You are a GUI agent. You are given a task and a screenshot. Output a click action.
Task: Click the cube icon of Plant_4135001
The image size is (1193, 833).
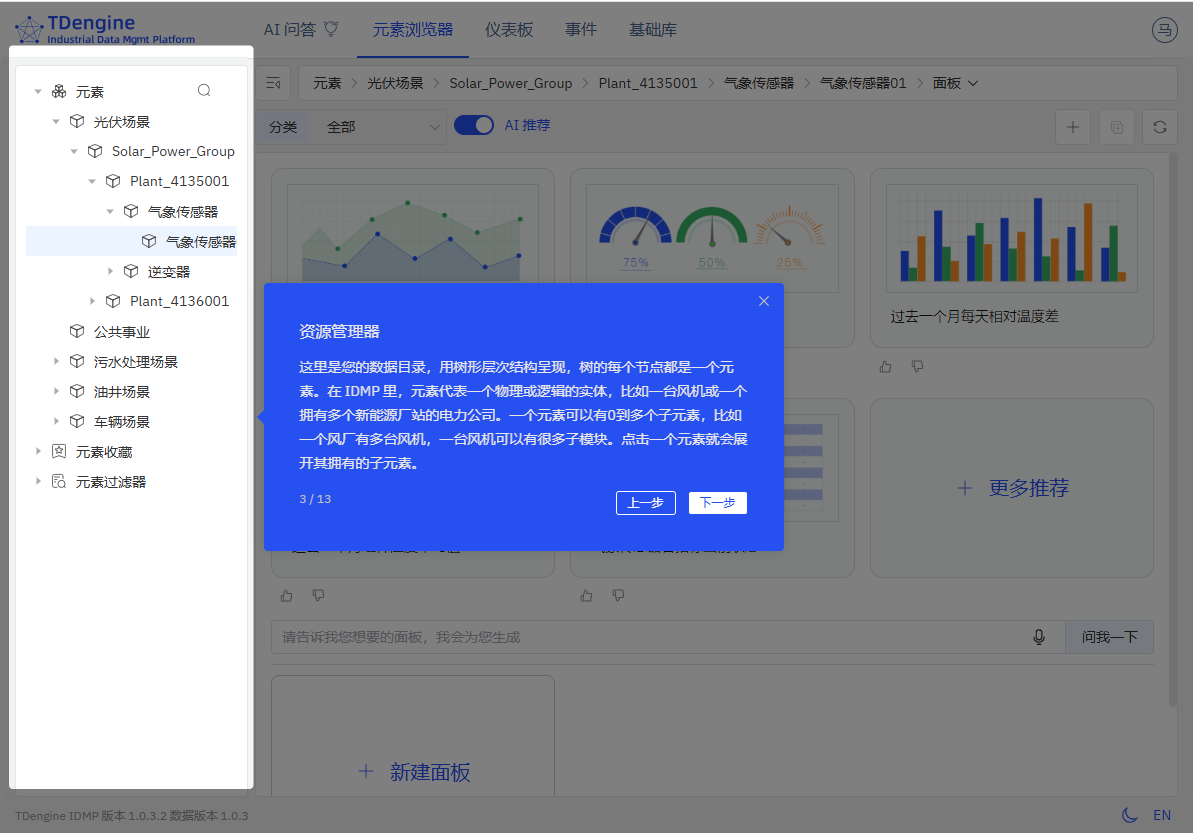[x=113, y=181]
